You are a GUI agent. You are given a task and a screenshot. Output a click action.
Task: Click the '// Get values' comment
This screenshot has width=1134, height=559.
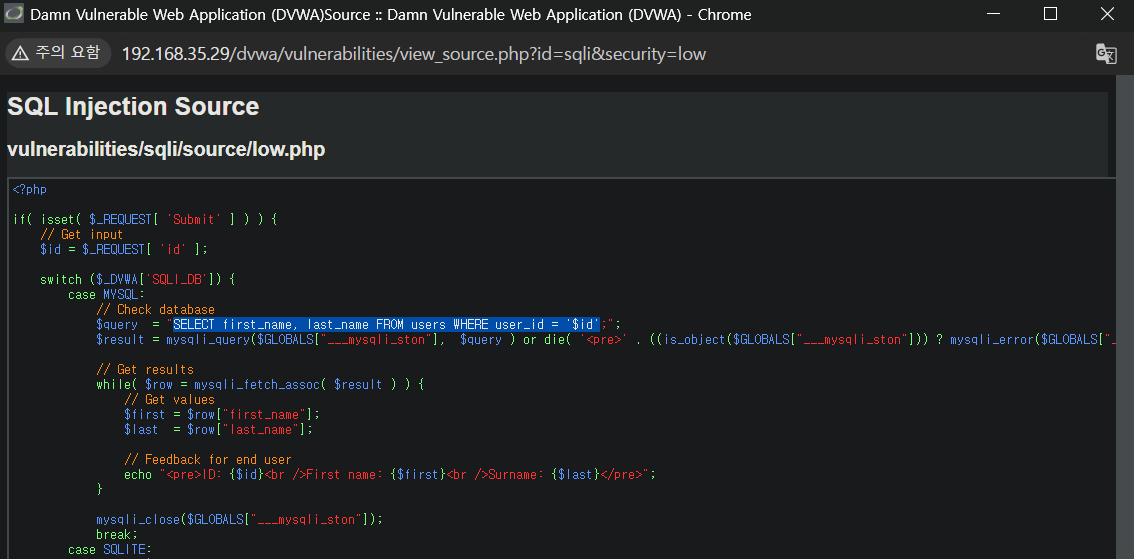(x=169, y=399)
